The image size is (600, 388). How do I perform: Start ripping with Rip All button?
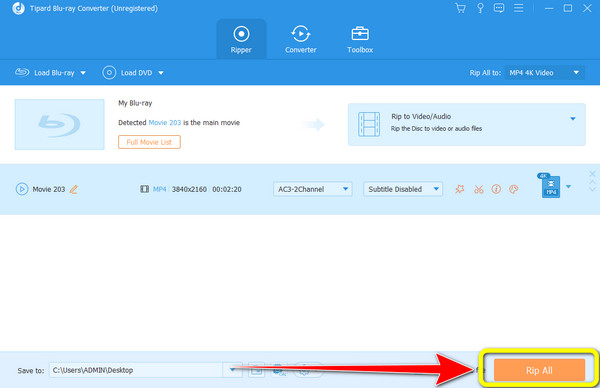[x=539, y=370]
